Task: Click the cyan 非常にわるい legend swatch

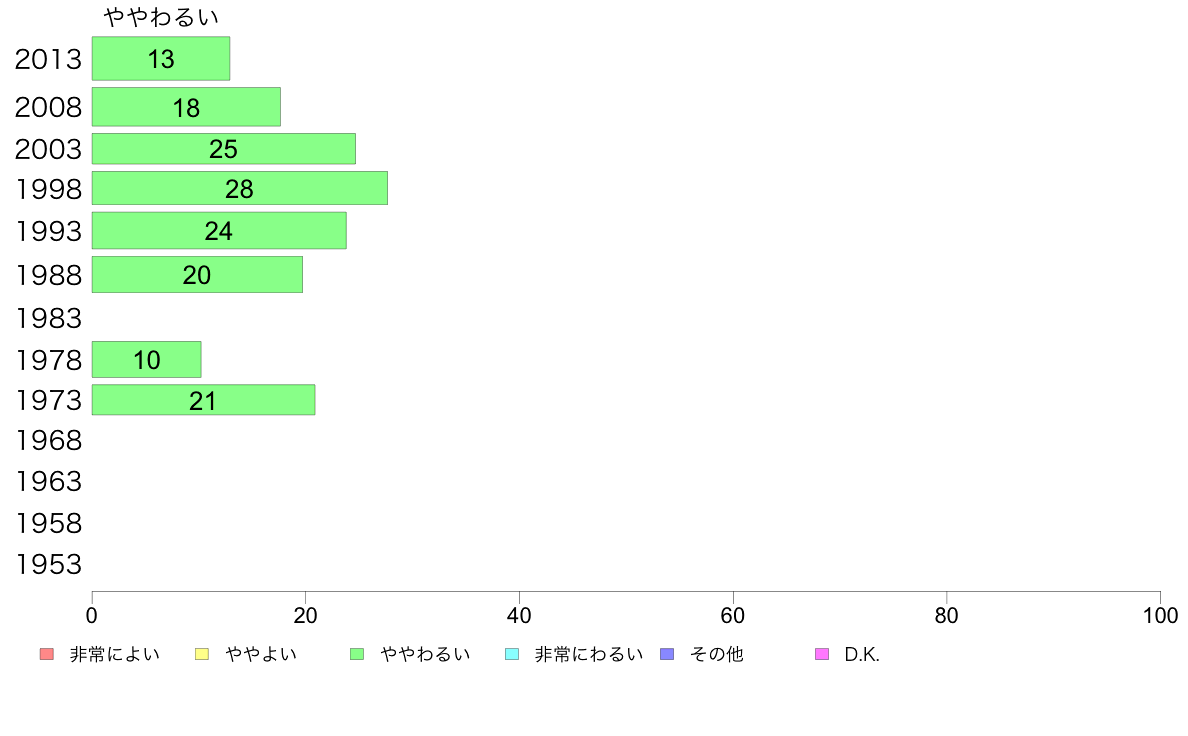Action: 512,654
